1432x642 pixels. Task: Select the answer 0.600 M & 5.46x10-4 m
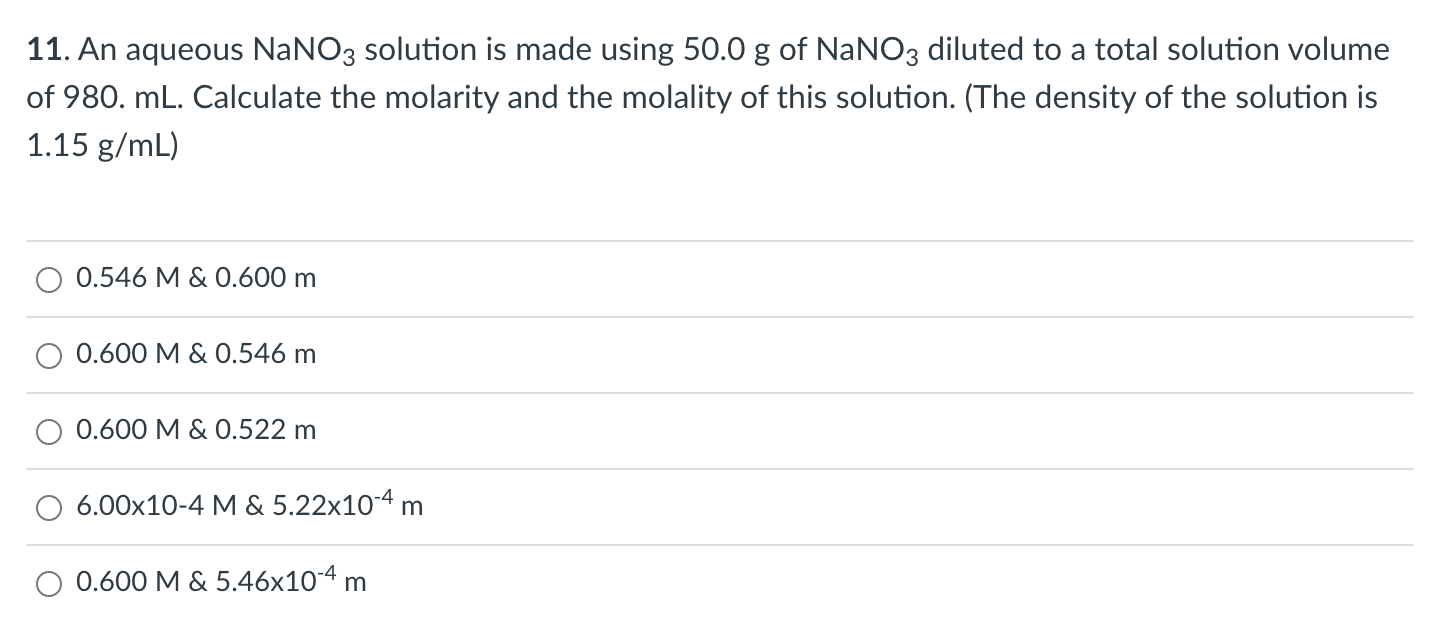(220, 581)
